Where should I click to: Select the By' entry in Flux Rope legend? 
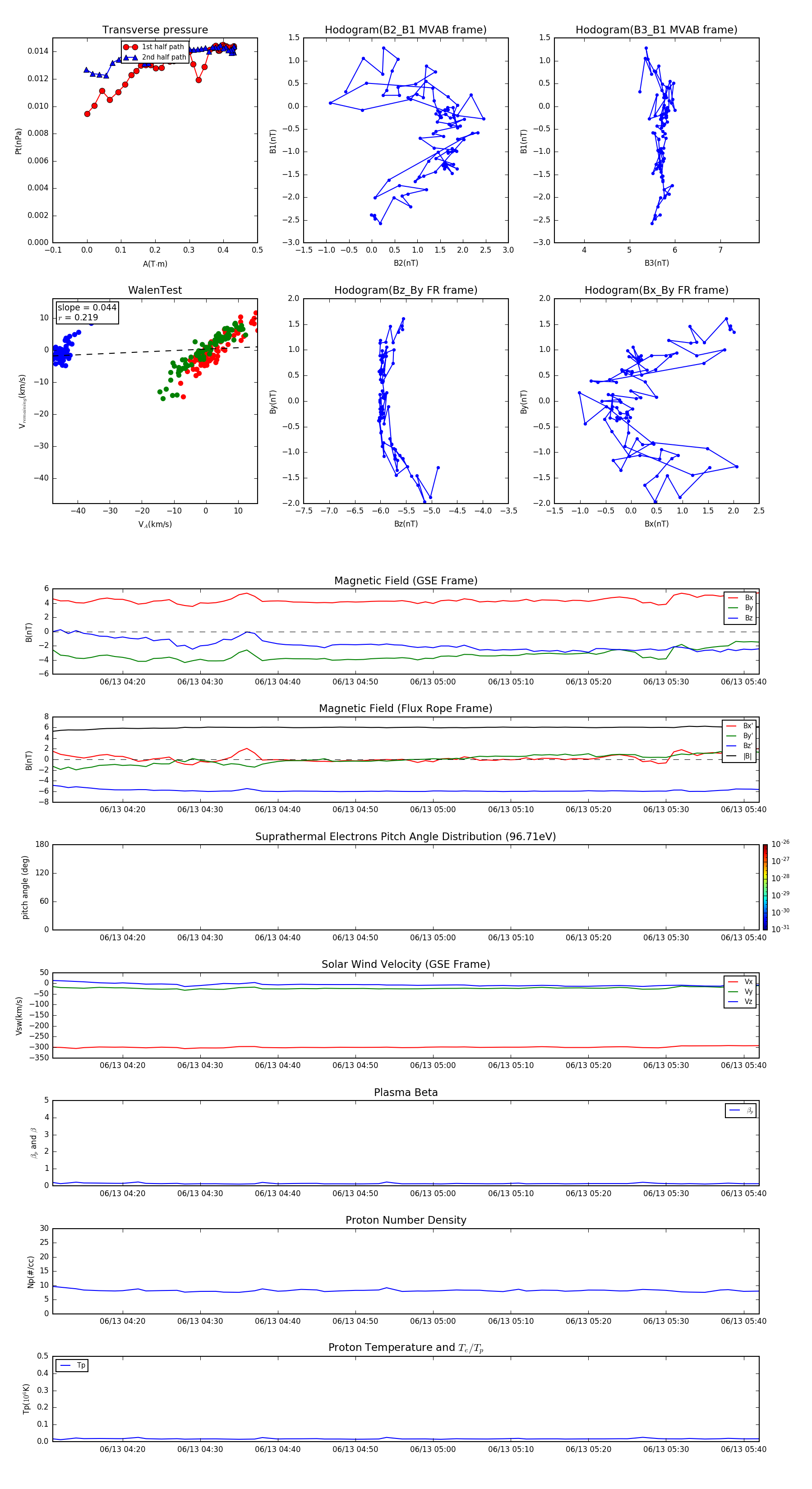click(739, 736)
